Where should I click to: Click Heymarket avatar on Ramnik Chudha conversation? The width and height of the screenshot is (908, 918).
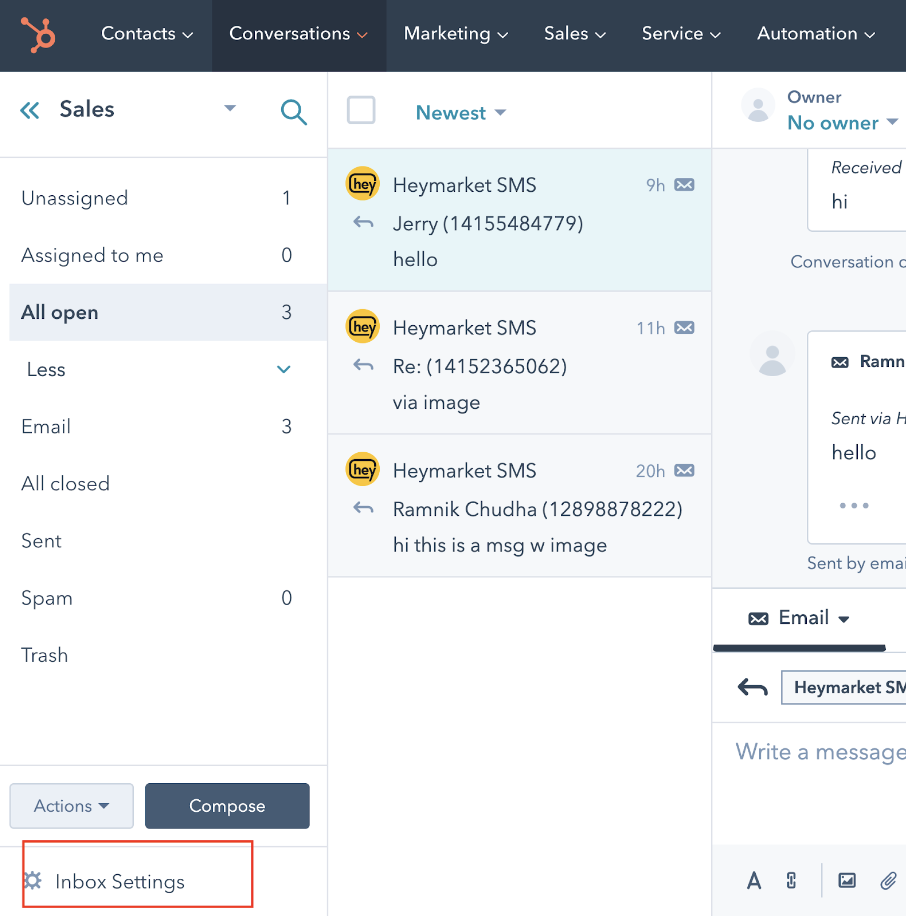(363, 470)
